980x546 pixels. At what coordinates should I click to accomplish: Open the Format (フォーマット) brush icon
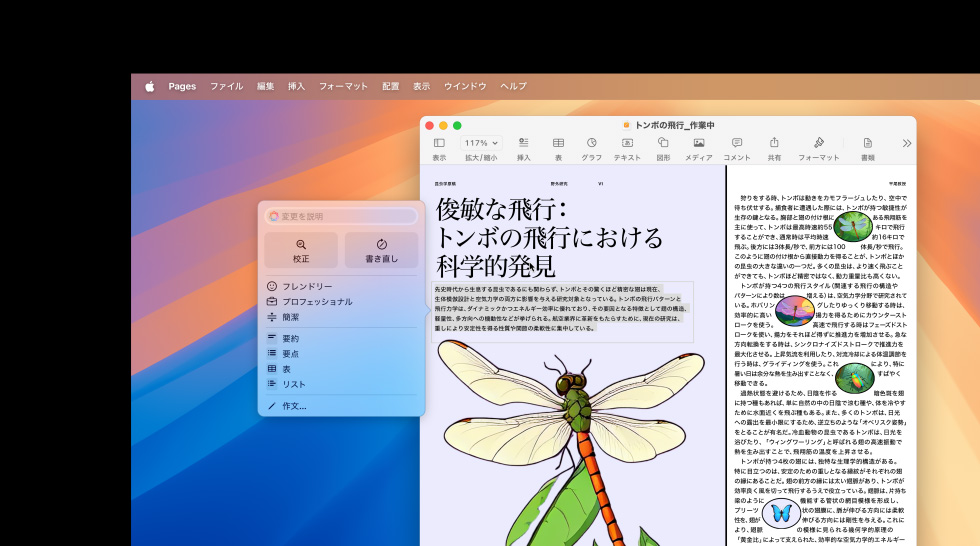[x=818, y=144]
